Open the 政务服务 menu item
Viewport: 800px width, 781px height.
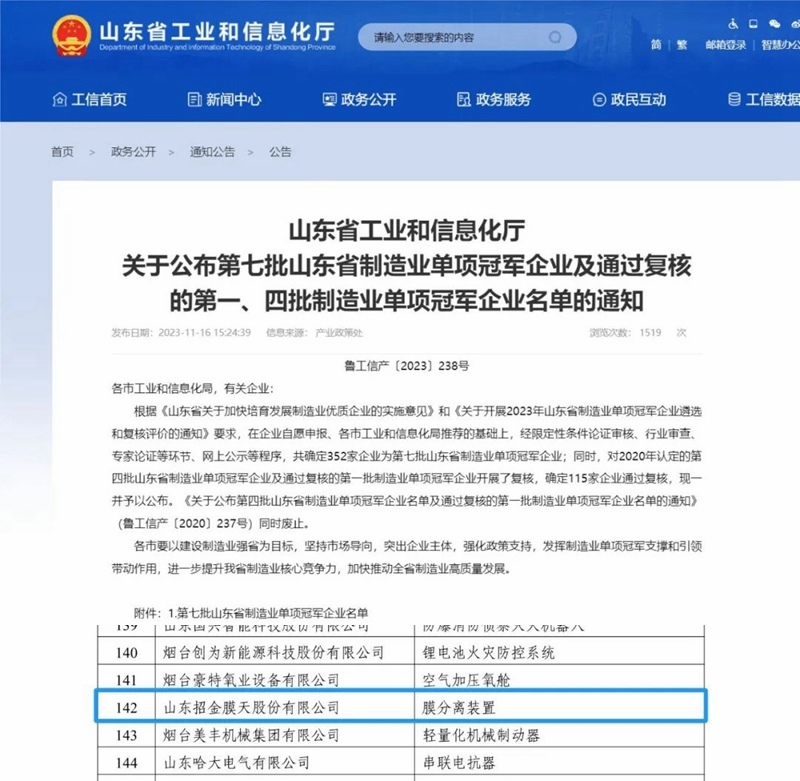[494, 99]
